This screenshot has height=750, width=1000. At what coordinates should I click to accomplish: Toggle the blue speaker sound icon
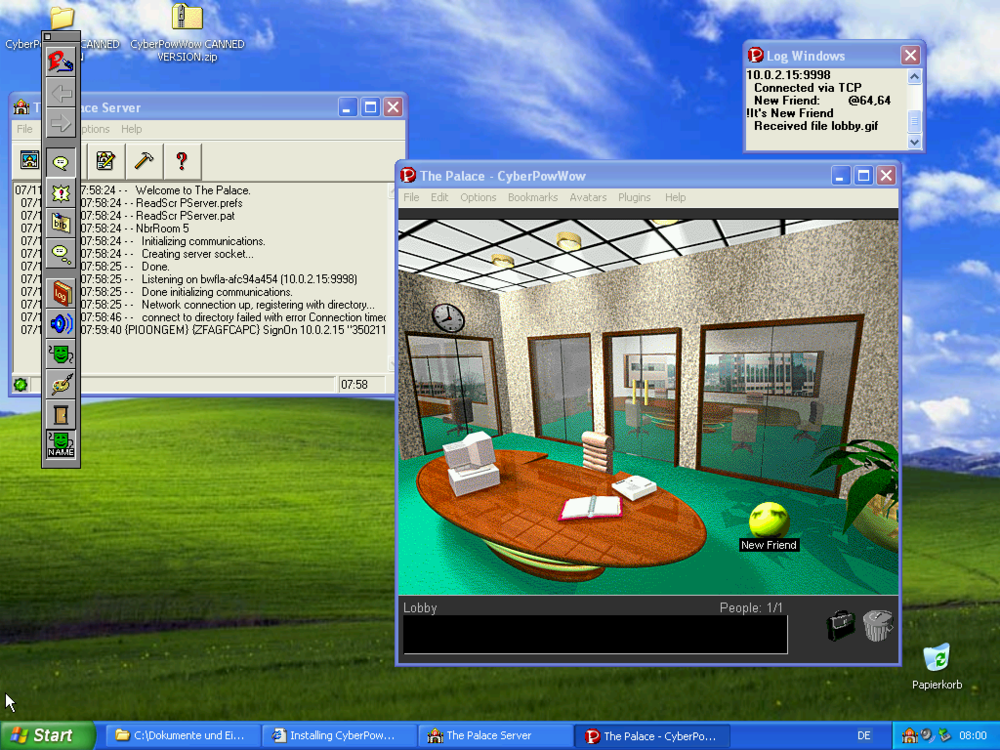tap(61, 324)
